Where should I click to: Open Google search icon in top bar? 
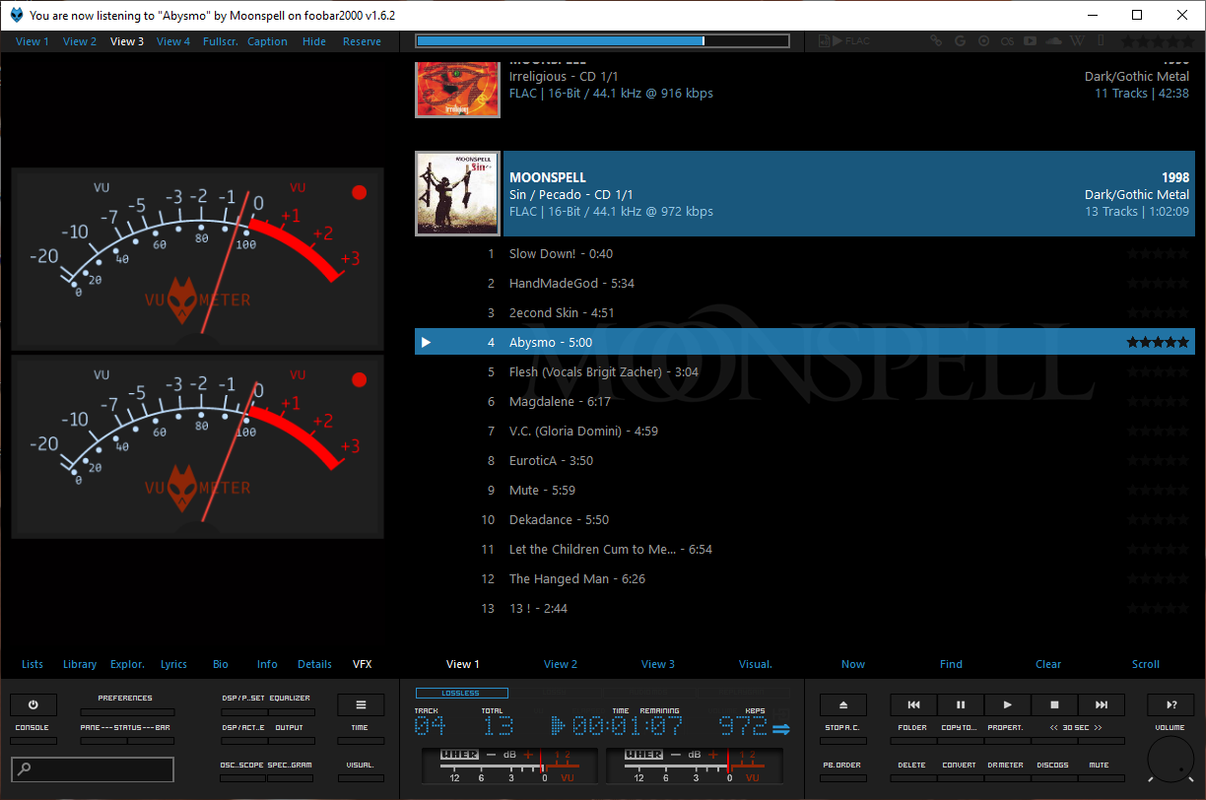coord(960,41)
